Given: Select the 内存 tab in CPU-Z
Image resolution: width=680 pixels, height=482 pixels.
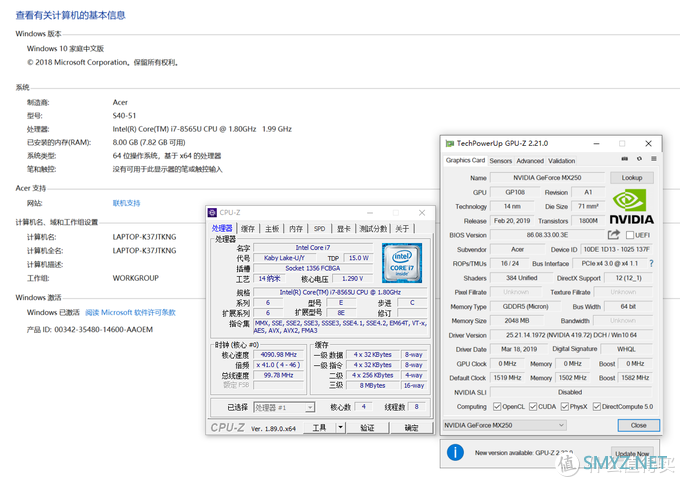Looking at the screenshot, I should click(x=296, y=229).
